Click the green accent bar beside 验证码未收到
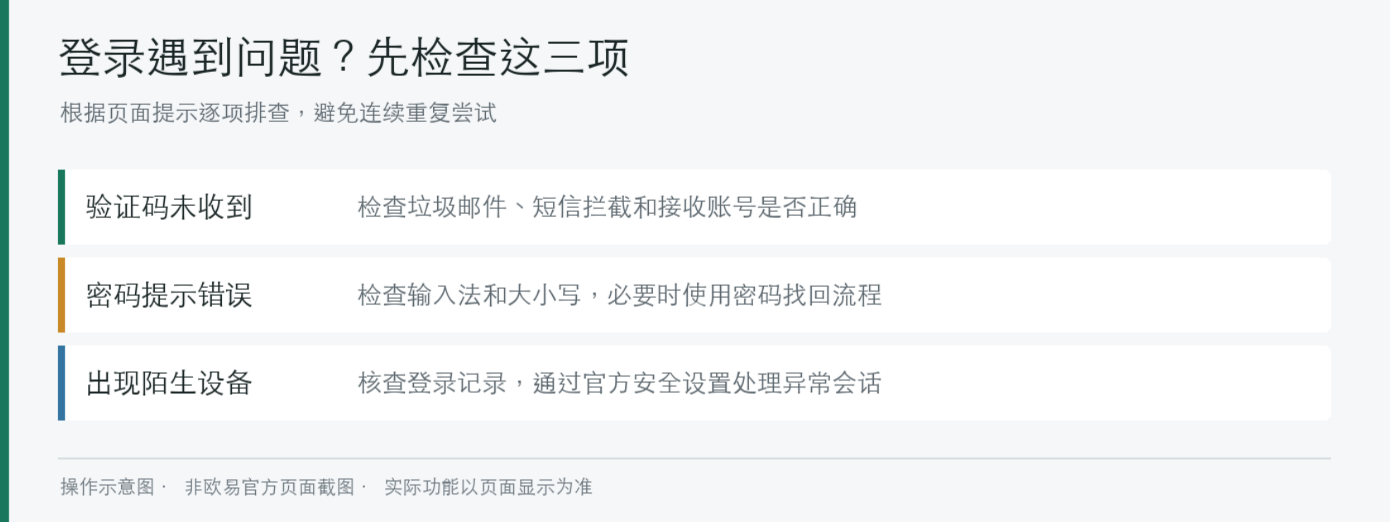 click(x=61, y=207)
